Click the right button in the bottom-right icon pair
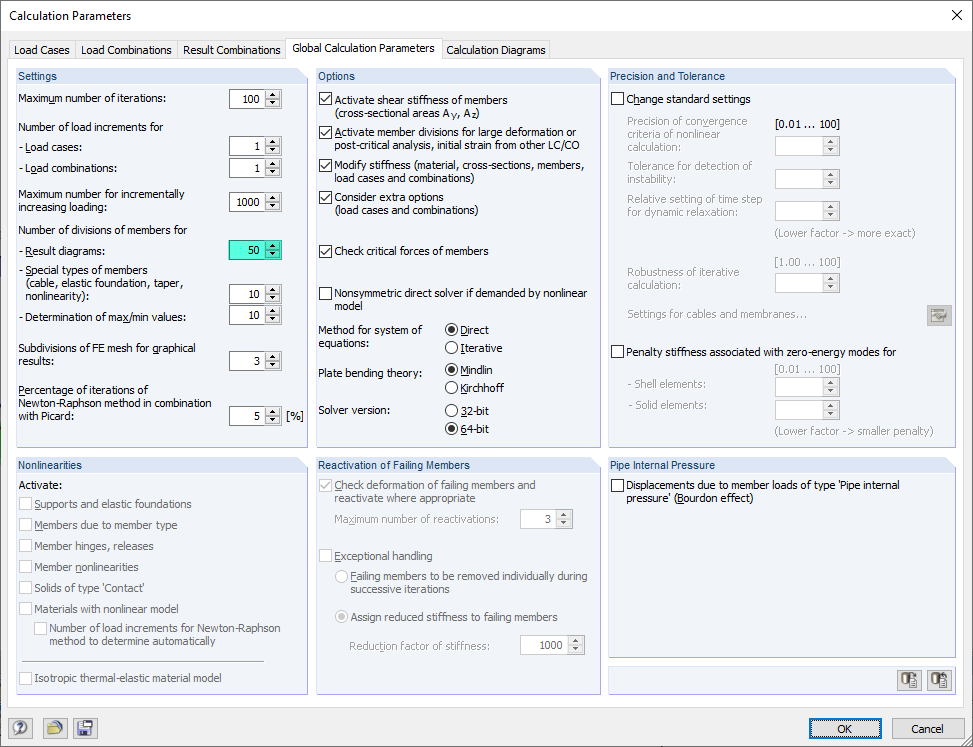The width and height of the screenshot is (973, 747). pos(939,680)
